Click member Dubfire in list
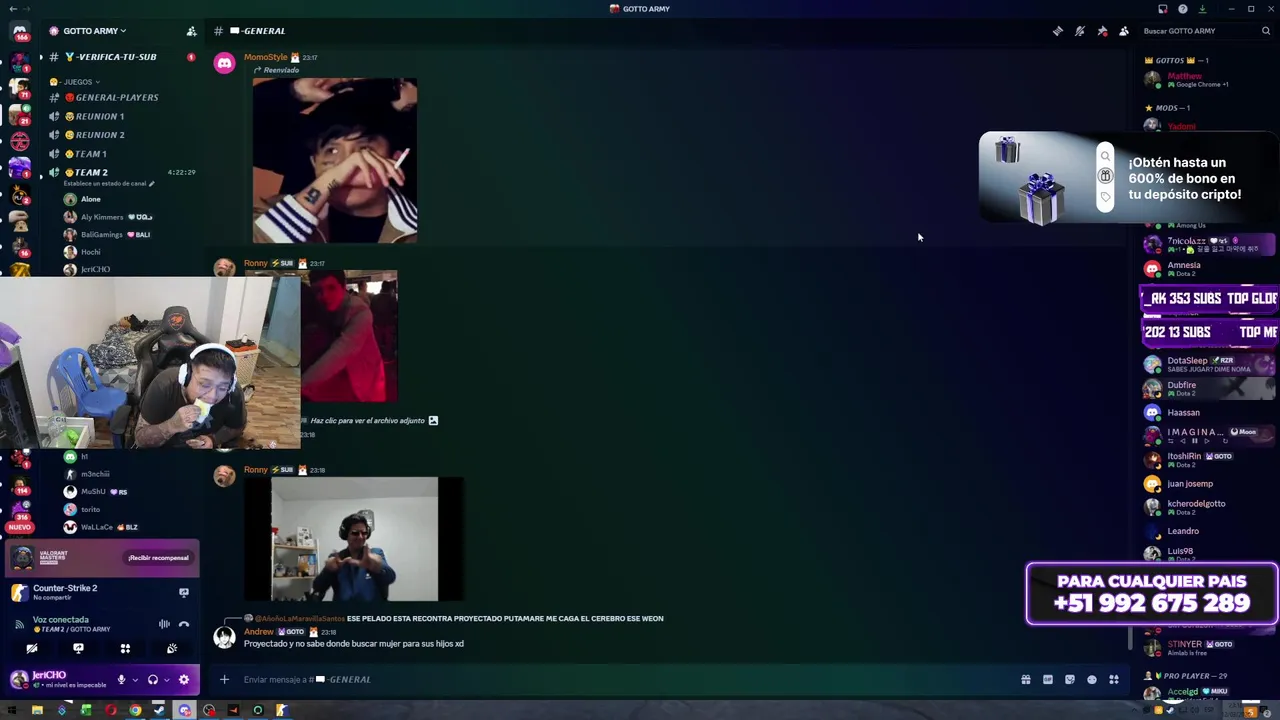The image size is (1280, 720). pos(1208,388)
